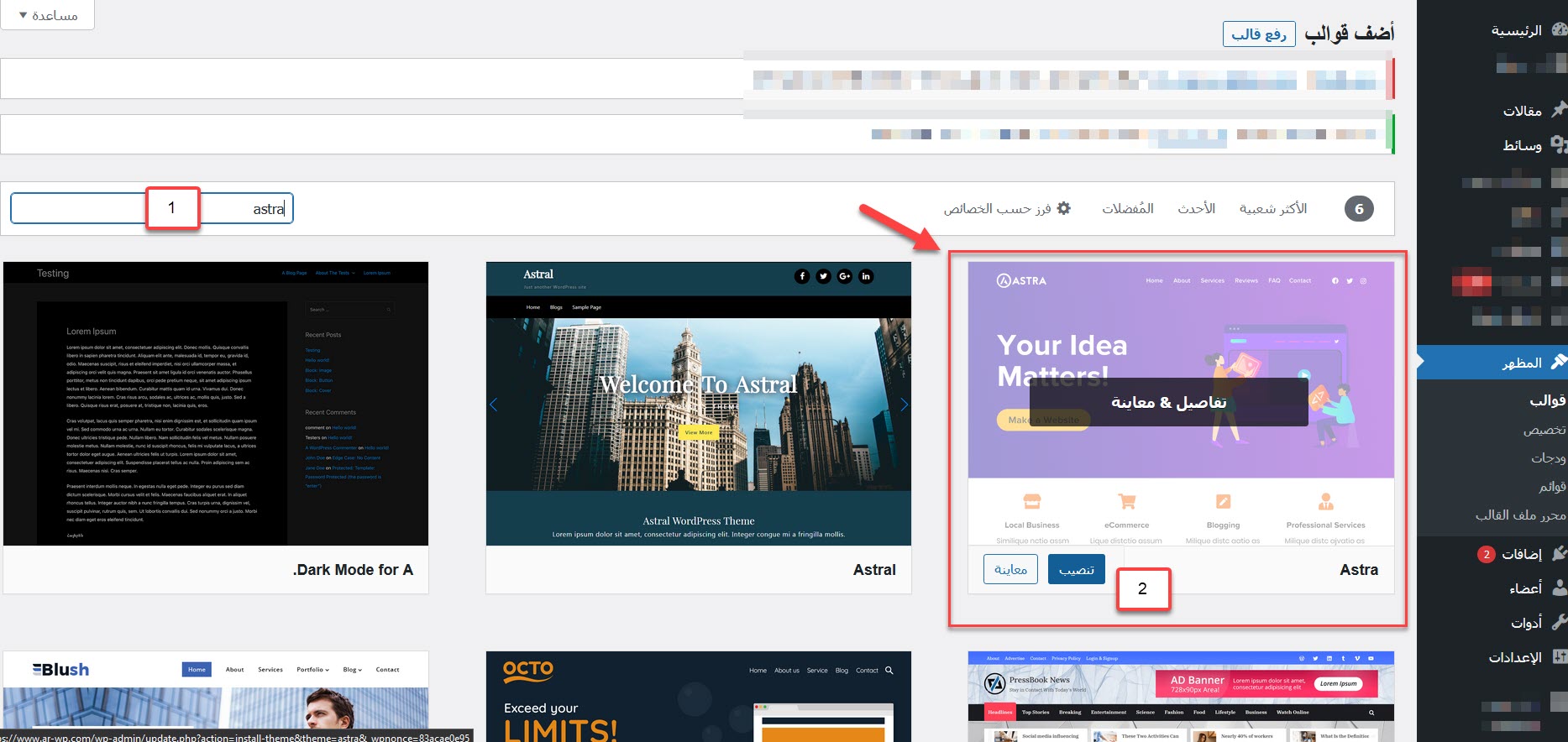Image resolution: width=1568 pixels, height=742 pixels.
Task: Click the رفع قالب upload button
Action: click(1258, 34)
